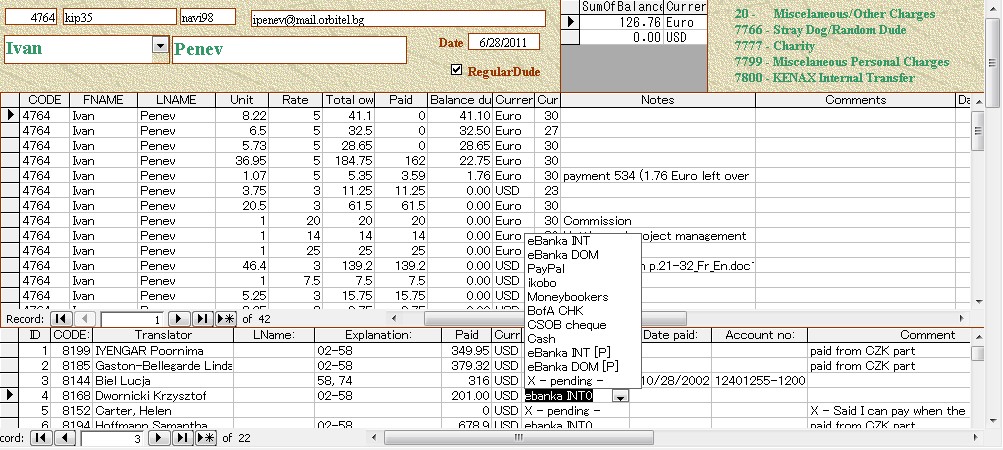Toggle the RegularDude checkbox

pyautogui.click(x=456, y=70)
